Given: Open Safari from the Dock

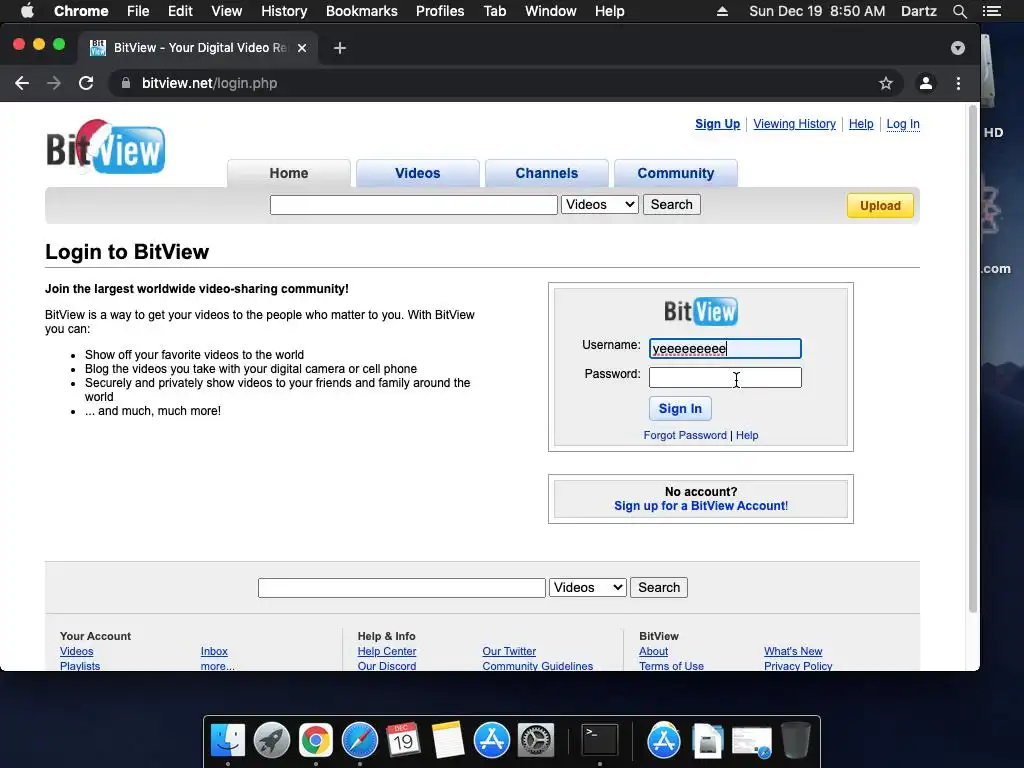Looking at the screenshot, I should pos(360,741).
